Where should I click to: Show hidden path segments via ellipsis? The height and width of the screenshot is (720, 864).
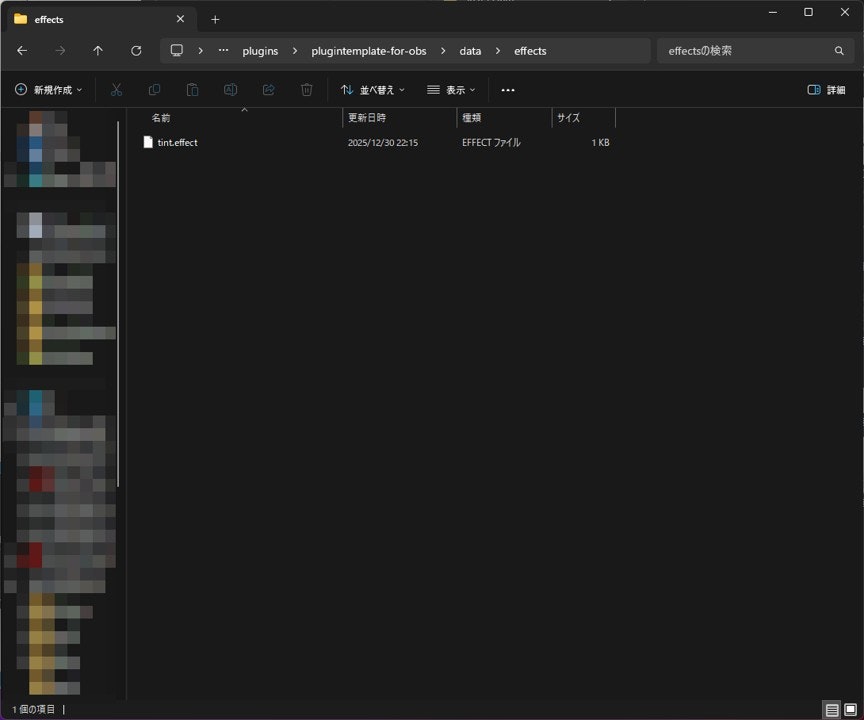point(223,51)
